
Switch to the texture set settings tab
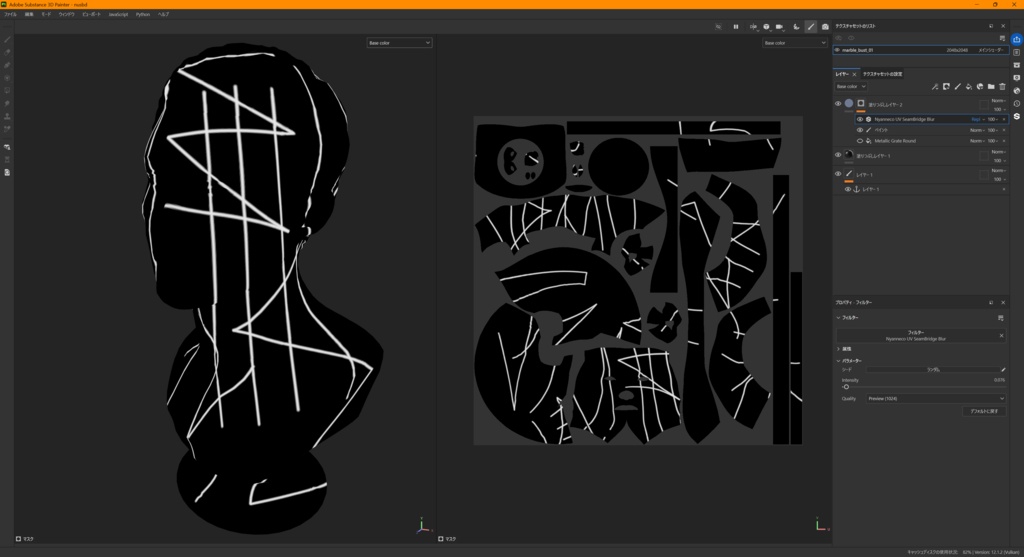[882, 74]
